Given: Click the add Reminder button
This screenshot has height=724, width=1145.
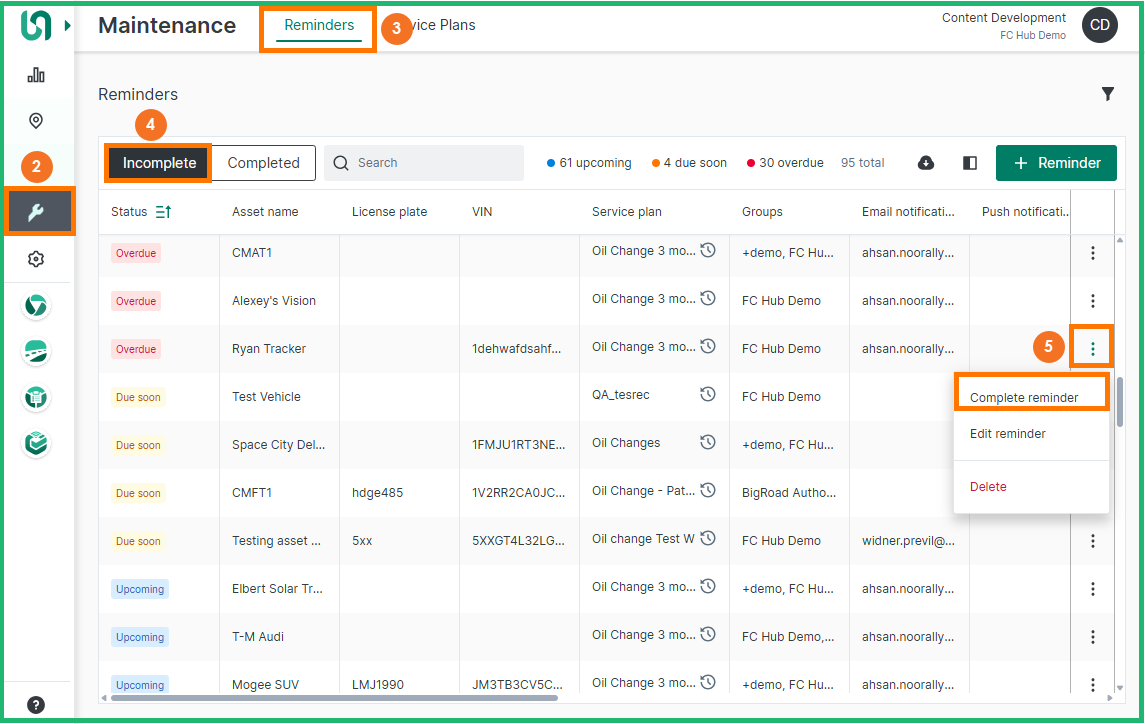Looking at the screenshot, I should 1056,163.
